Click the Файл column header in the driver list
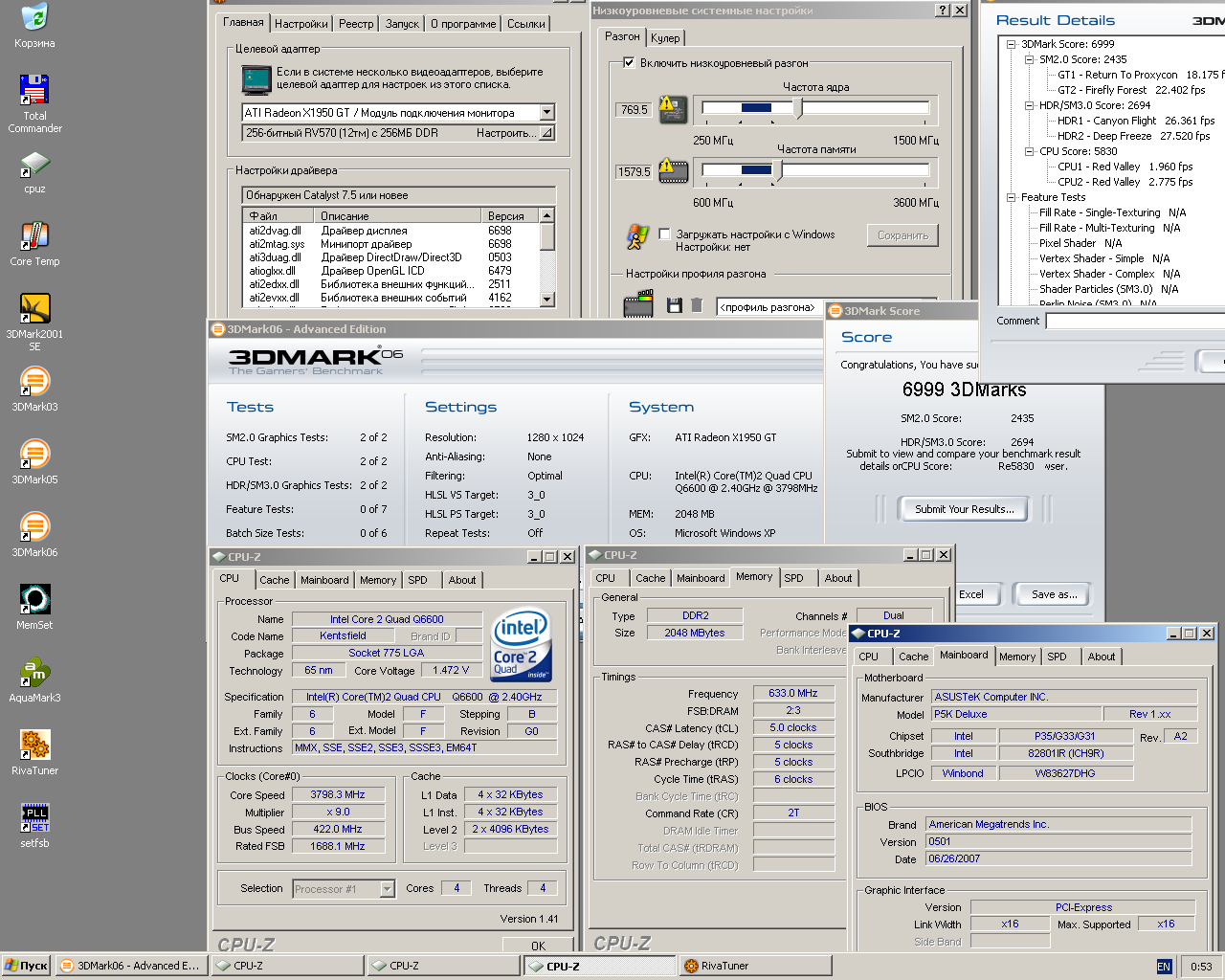 click(279, 216)
